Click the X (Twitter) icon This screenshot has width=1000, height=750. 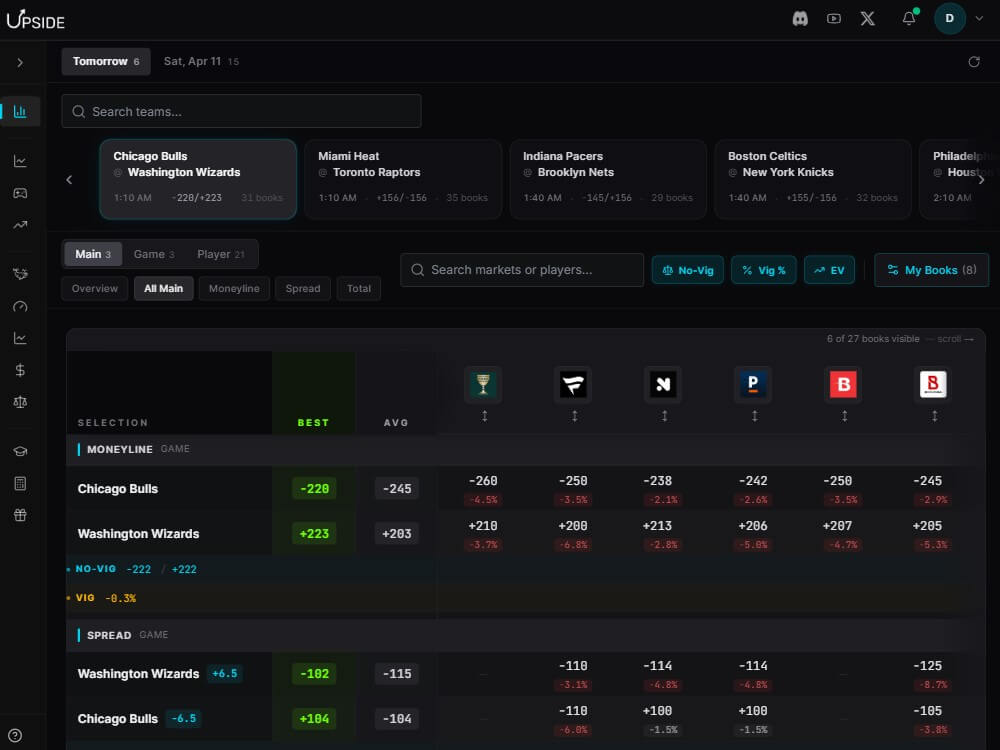pyautogui.click(x=867, y=18)
